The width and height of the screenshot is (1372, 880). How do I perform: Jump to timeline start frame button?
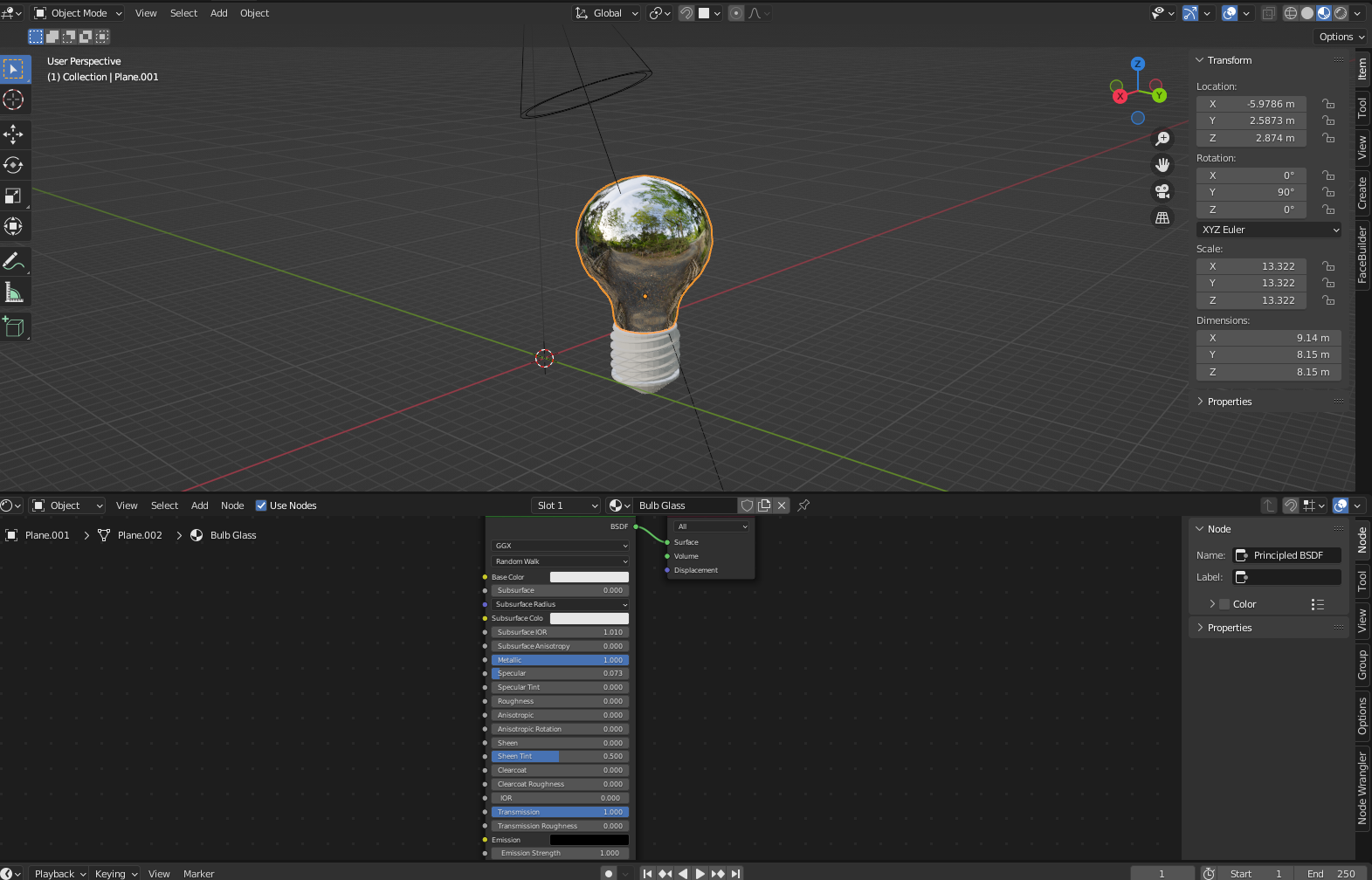click(647, 873)
